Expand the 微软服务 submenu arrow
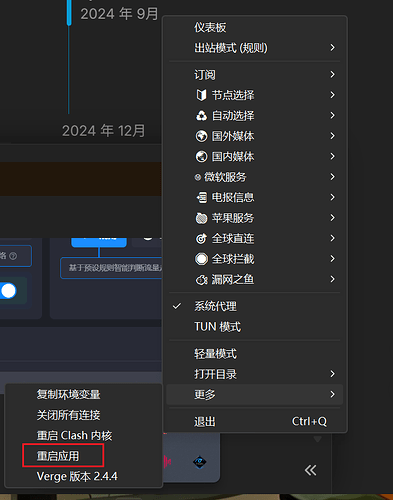This screenshot has height=500, width=393. pos(332,177)
